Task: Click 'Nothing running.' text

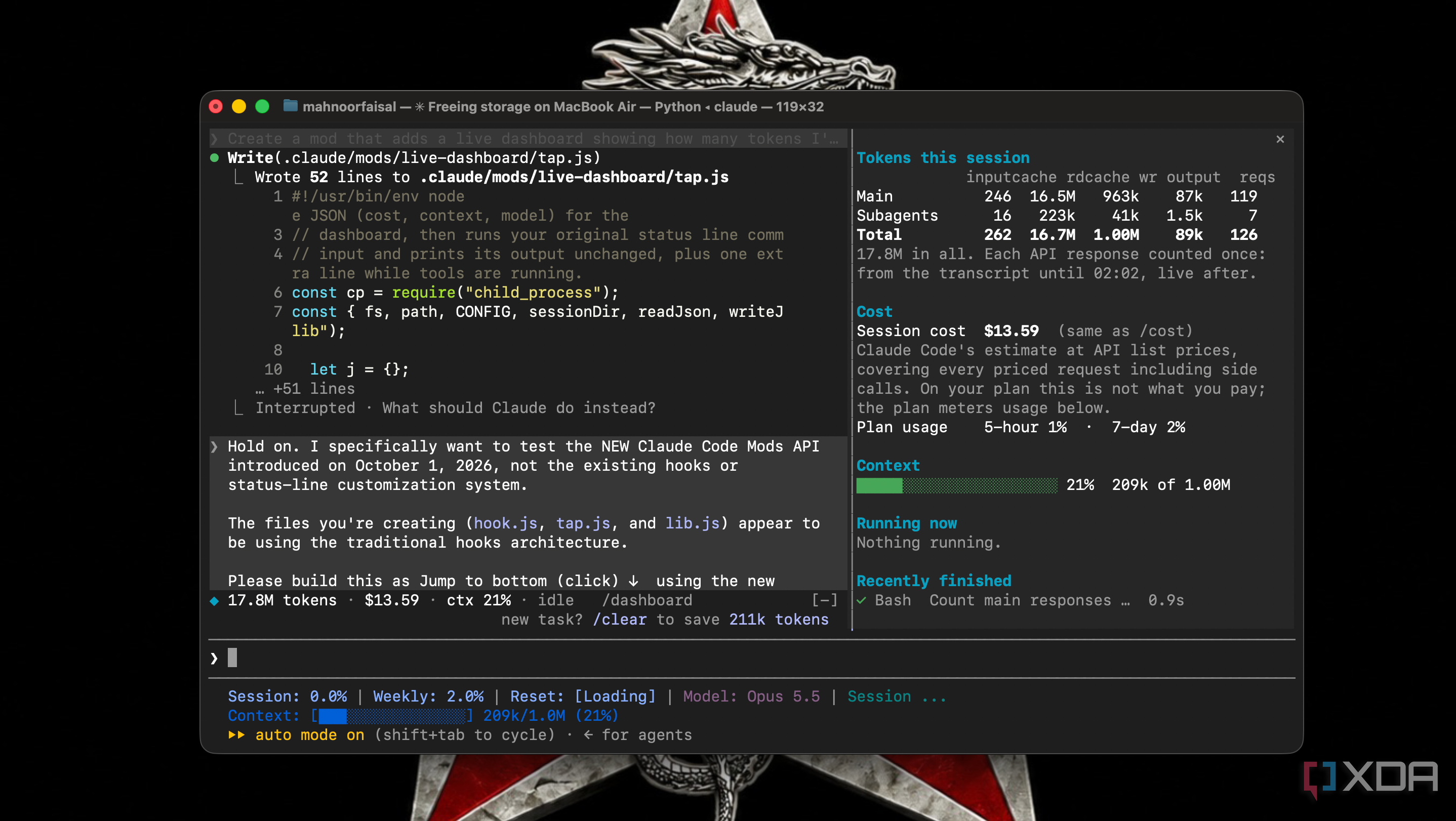Action: tap(928, 542)
